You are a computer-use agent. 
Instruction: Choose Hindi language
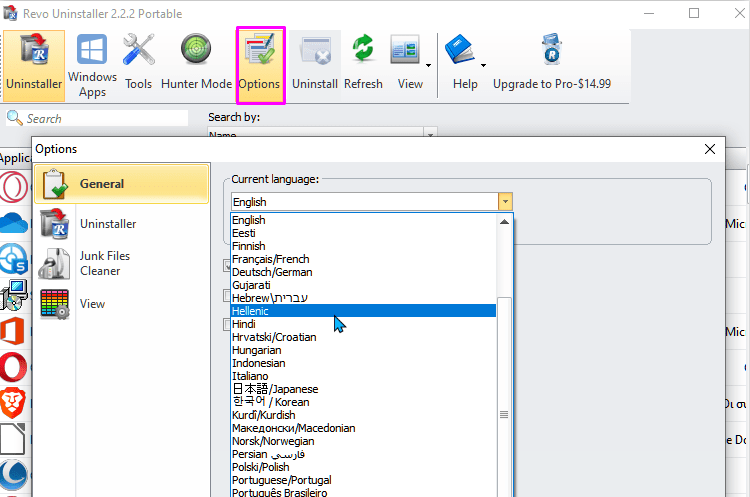pyautogui.click(x=363, y=324)
